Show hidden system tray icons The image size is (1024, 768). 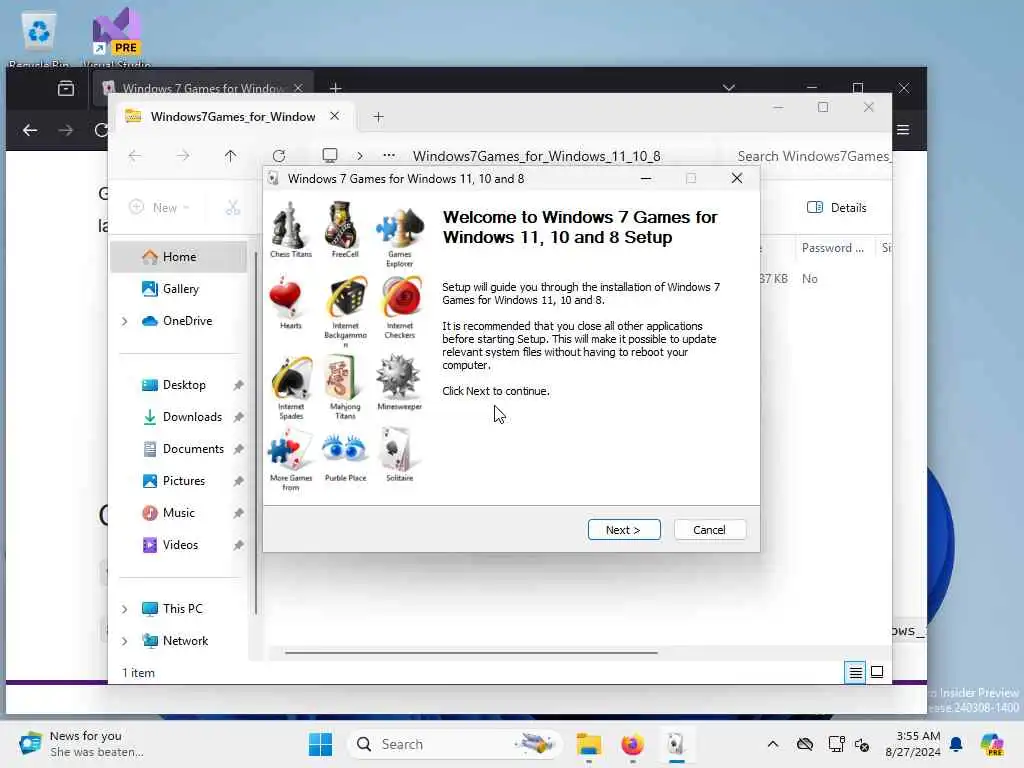[x=773, y=744]
